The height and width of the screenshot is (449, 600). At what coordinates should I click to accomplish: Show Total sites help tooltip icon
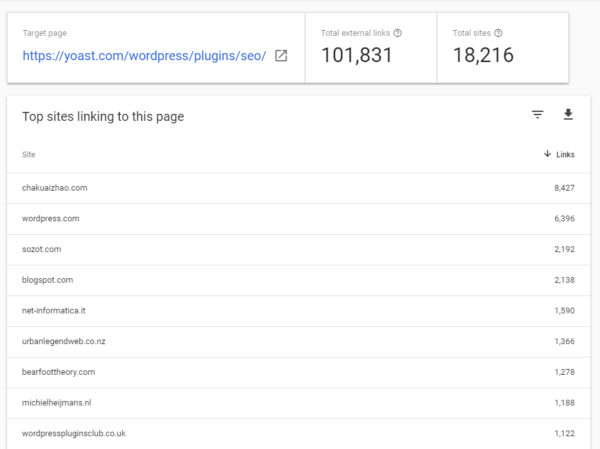498,33
